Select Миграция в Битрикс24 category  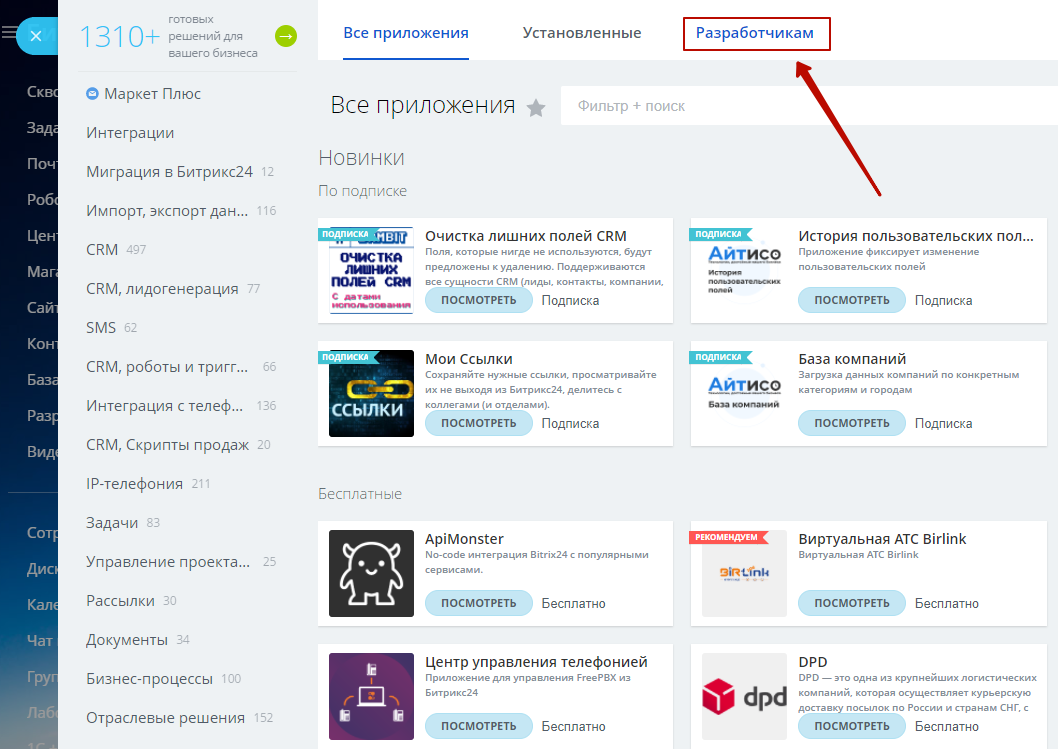(x=169, y=172)
